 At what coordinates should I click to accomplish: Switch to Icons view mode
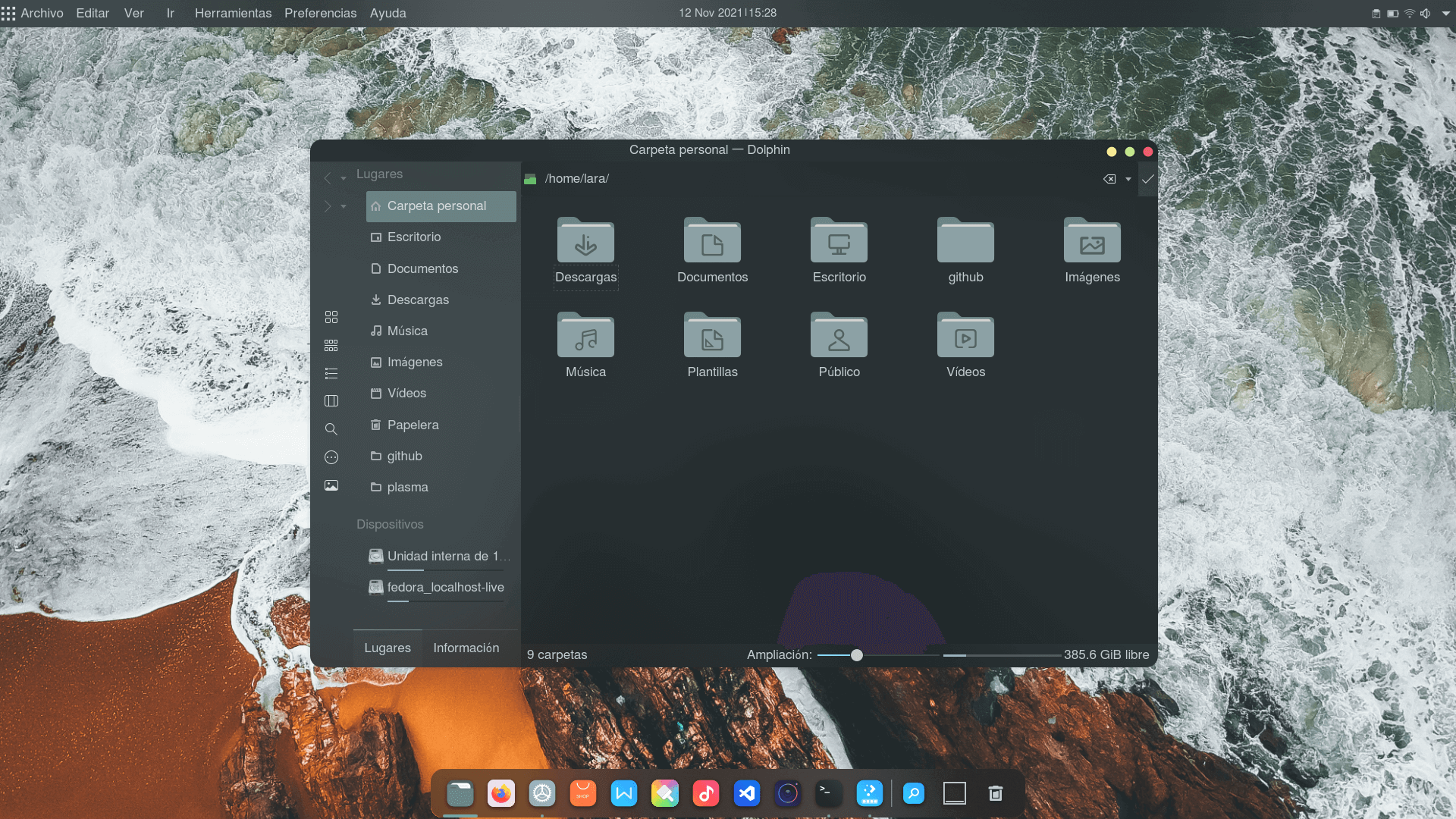coord(331,317)
